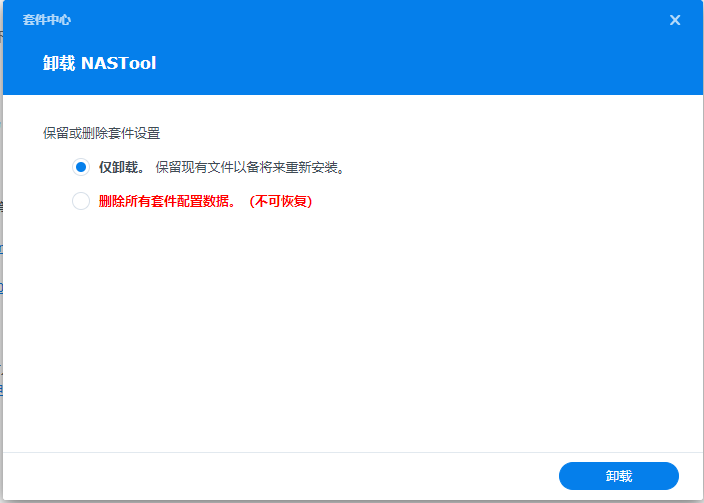The width and height of the screenshot is (704, 503).
Task: Click the 套件中心 title text
Action: pos(47,20)
